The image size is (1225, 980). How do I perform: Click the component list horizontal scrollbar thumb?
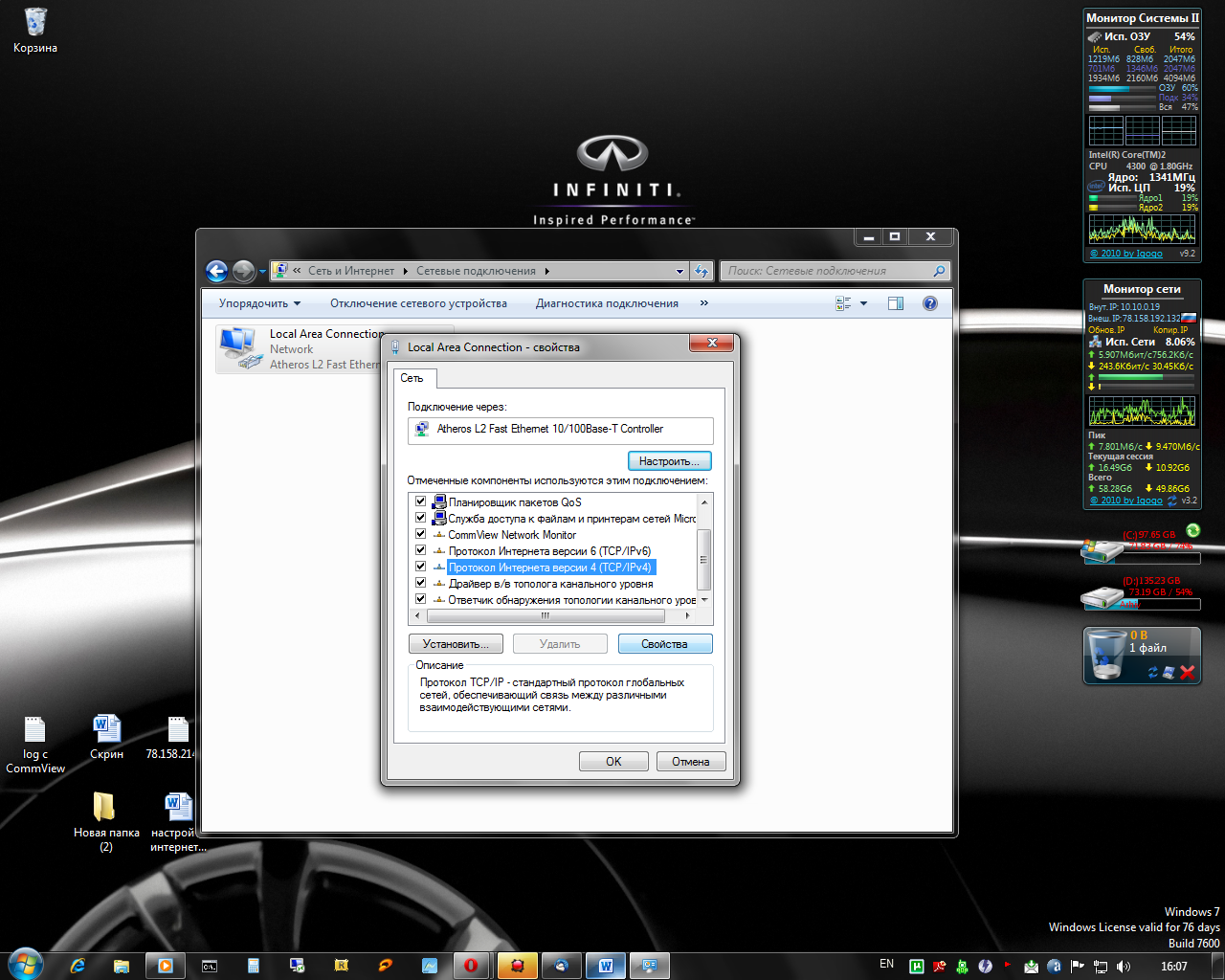click(546, 615)
